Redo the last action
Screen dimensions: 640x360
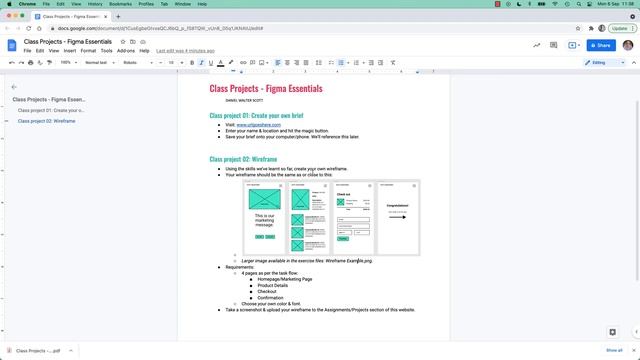(21, 63)
